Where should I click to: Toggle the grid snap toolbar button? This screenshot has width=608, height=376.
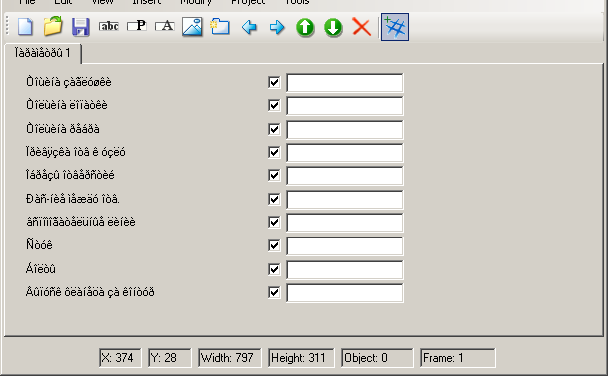pyautogui.click(x=395, y=27)
